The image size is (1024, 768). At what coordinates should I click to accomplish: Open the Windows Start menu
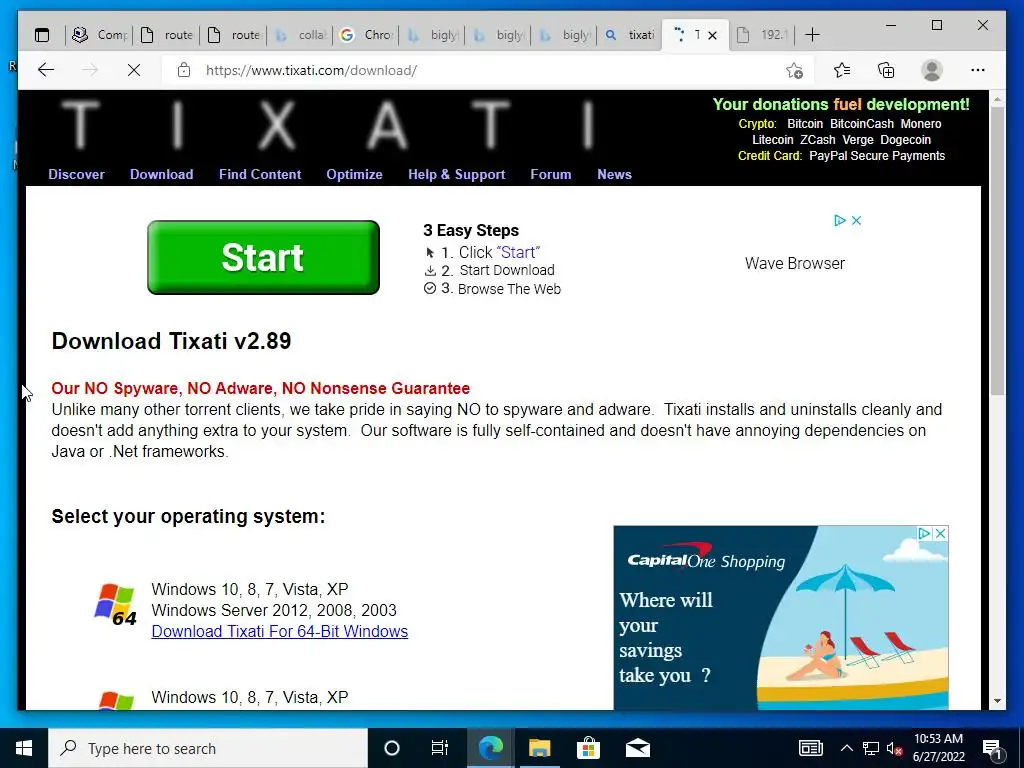[x=24, y=748]
